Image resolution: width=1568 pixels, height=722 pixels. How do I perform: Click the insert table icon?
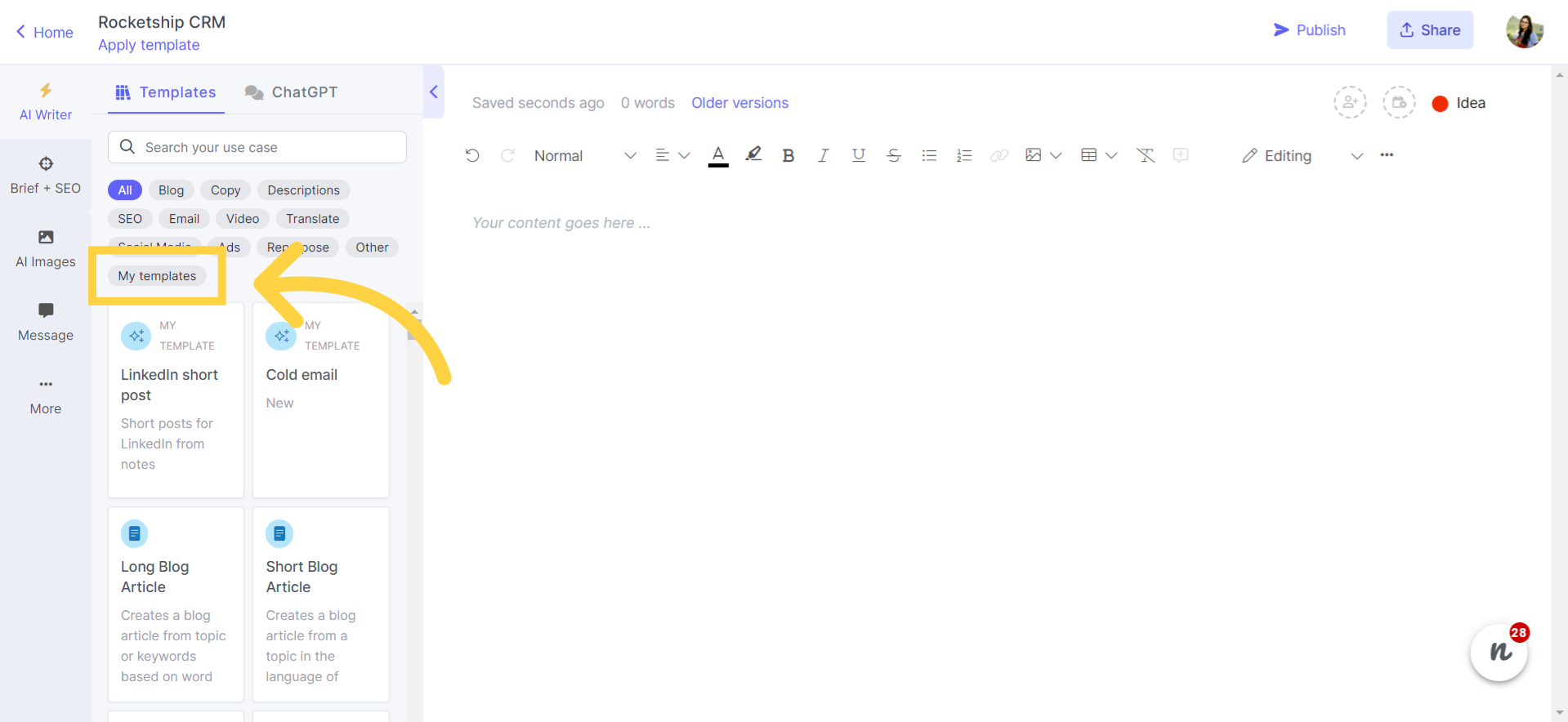(1088, 155)
